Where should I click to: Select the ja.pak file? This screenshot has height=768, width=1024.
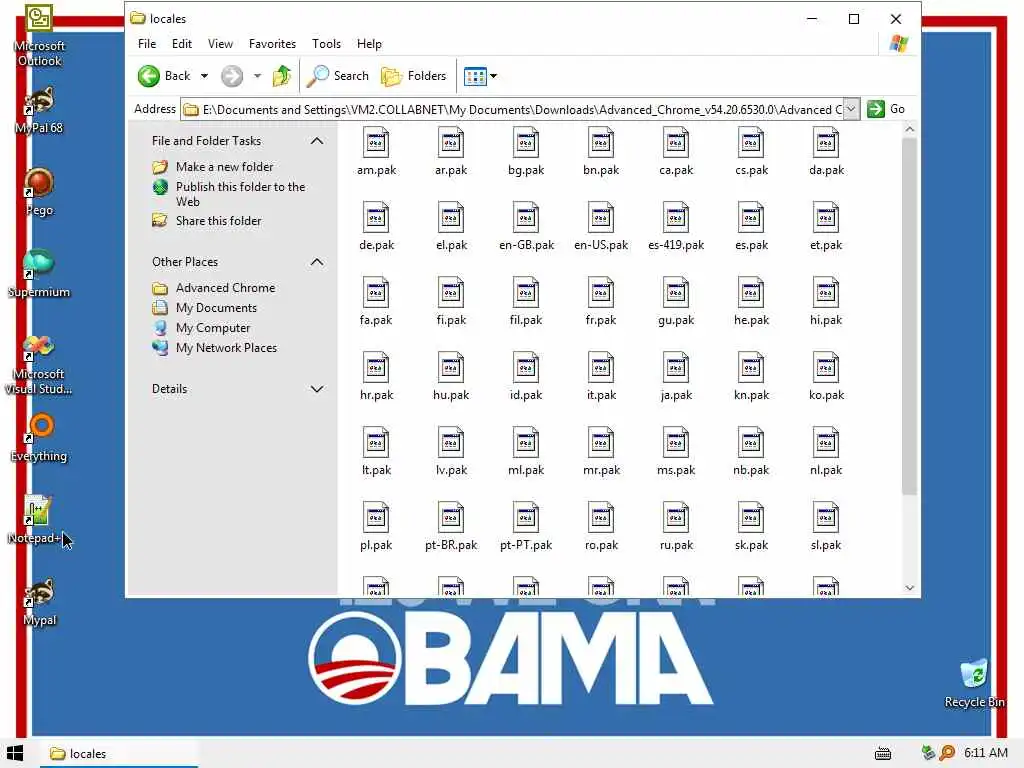coord(676,378)
